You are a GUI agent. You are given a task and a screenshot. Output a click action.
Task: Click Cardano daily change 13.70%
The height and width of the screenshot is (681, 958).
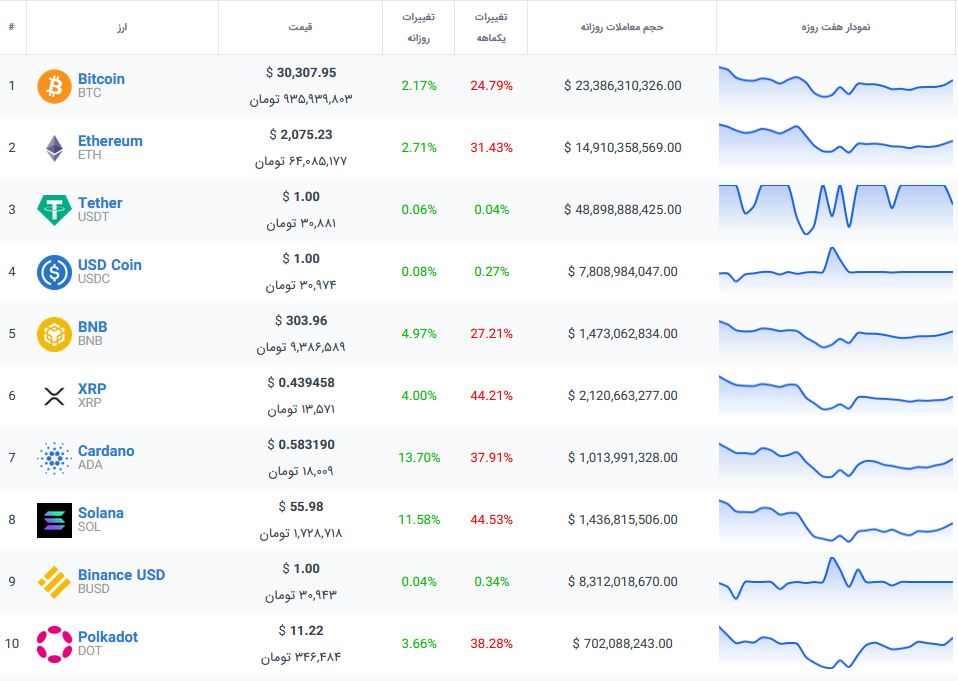pos(419,457)
